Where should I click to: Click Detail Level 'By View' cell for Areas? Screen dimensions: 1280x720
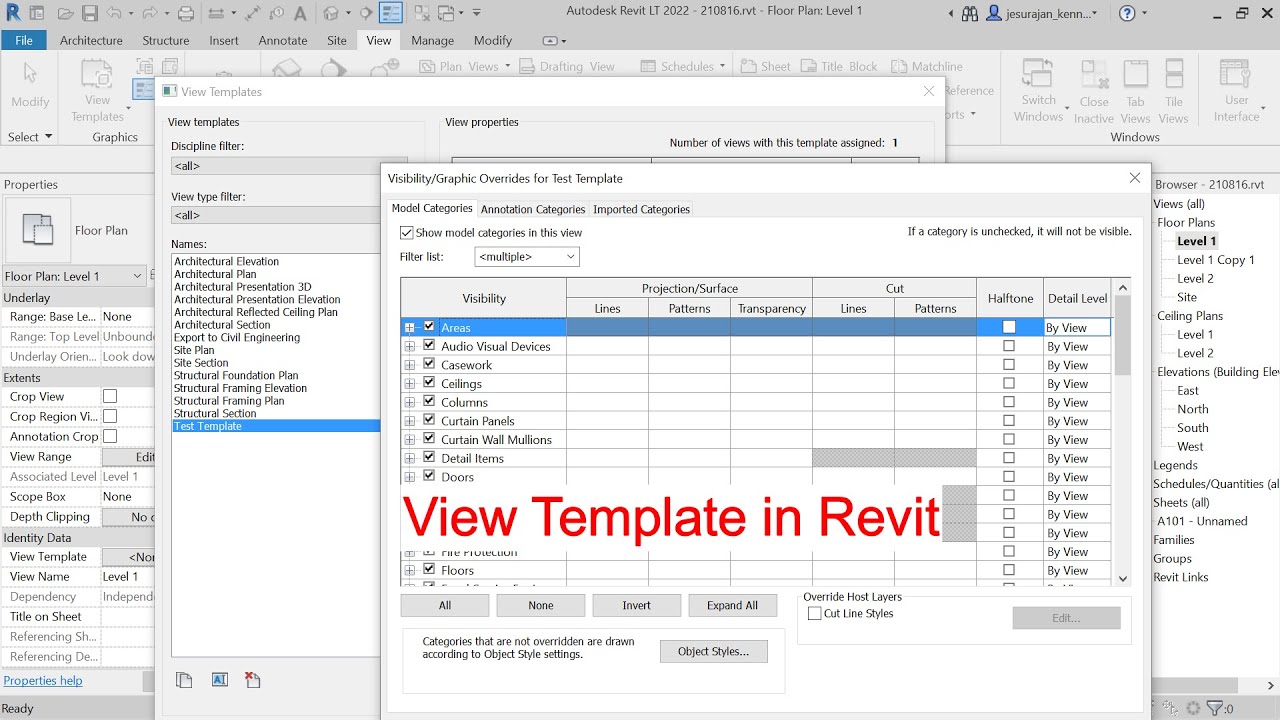(1078, 328)
